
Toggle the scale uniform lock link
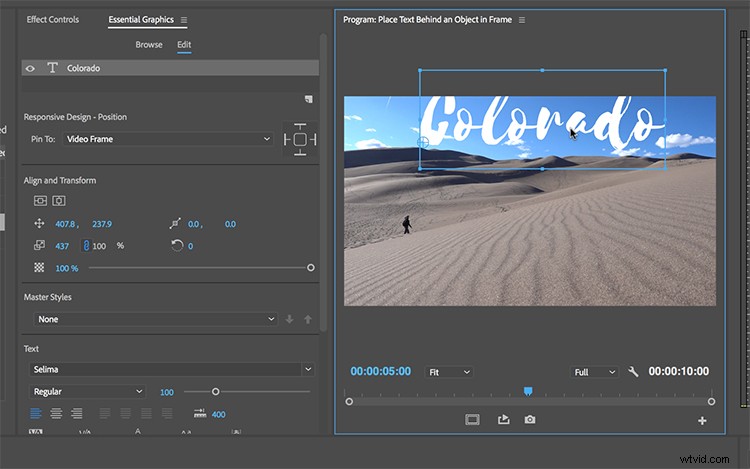pos(86,246)
